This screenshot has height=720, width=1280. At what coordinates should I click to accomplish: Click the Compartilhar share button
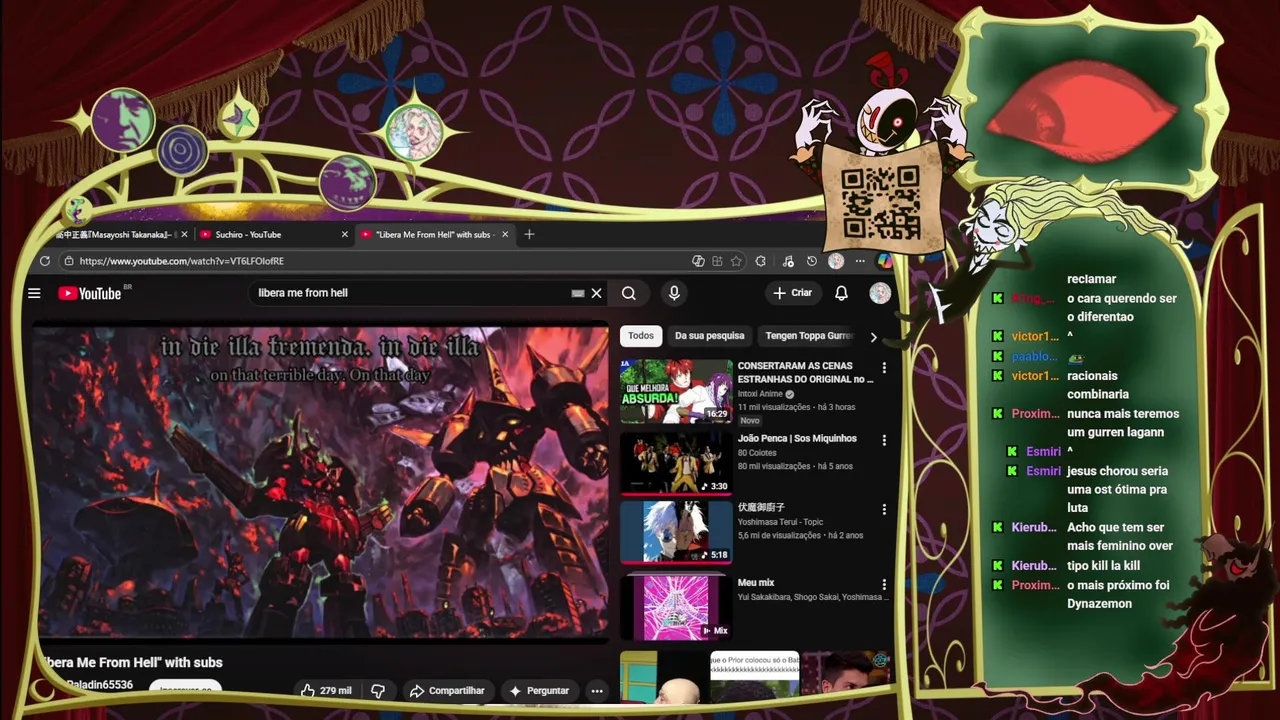446,691
